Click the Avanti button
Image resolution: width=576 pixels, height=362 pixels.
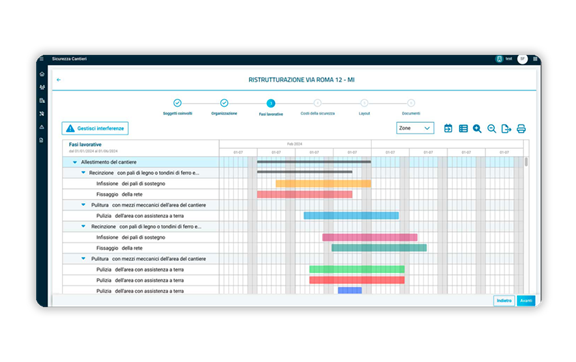click(x=526, y=300)
